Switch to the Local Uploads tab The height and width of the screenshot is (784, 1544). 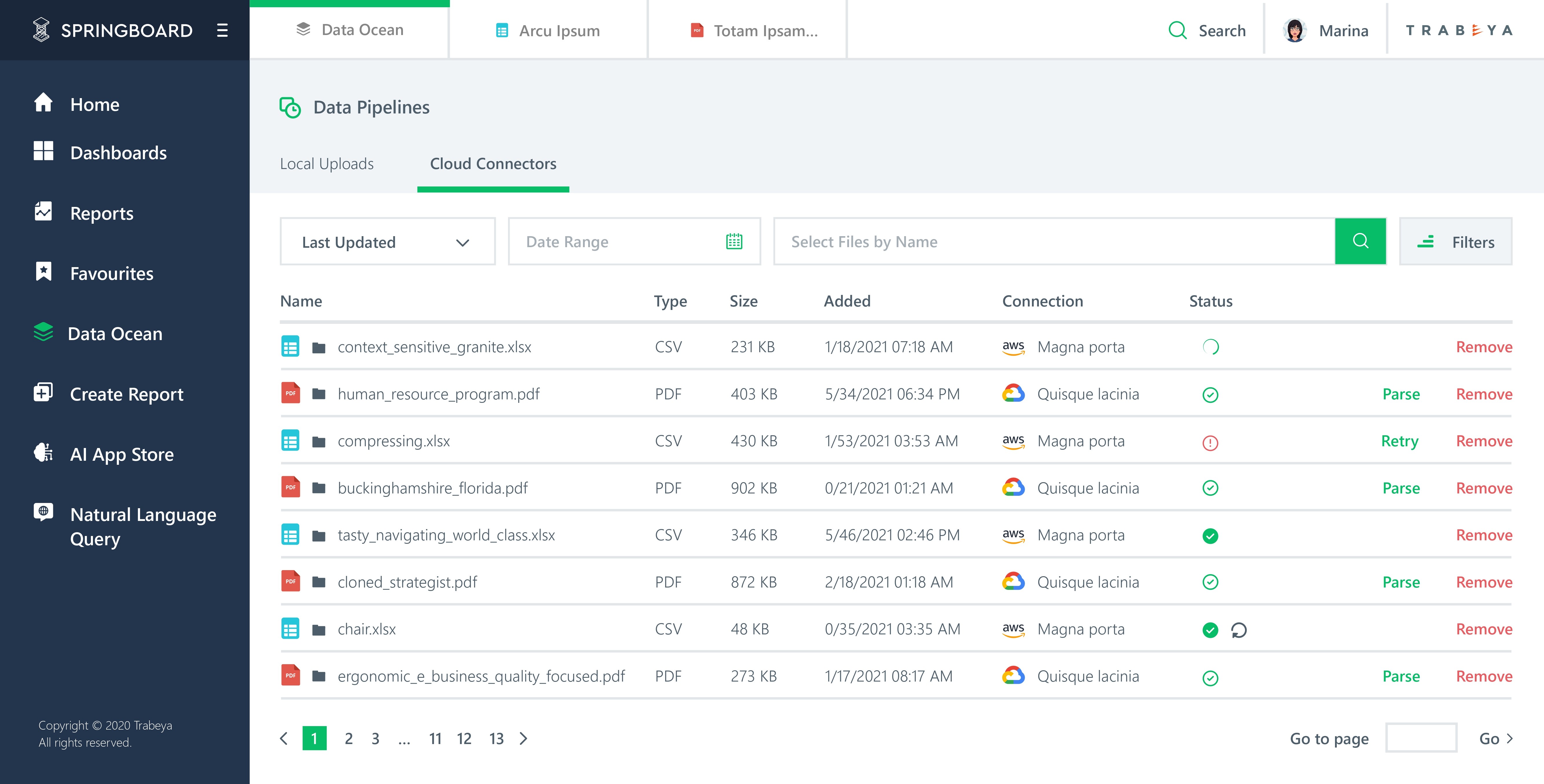click(x=327, y=164)
